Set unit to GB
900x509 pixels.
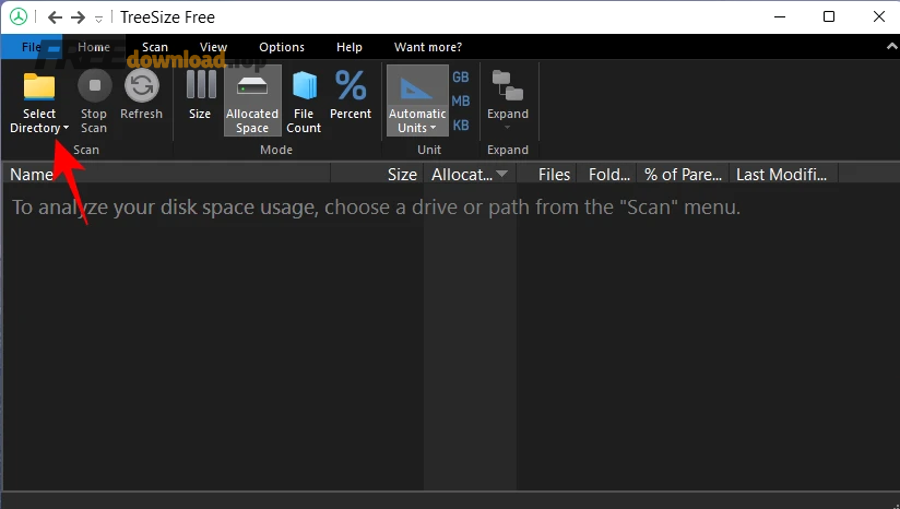[461, 77]
